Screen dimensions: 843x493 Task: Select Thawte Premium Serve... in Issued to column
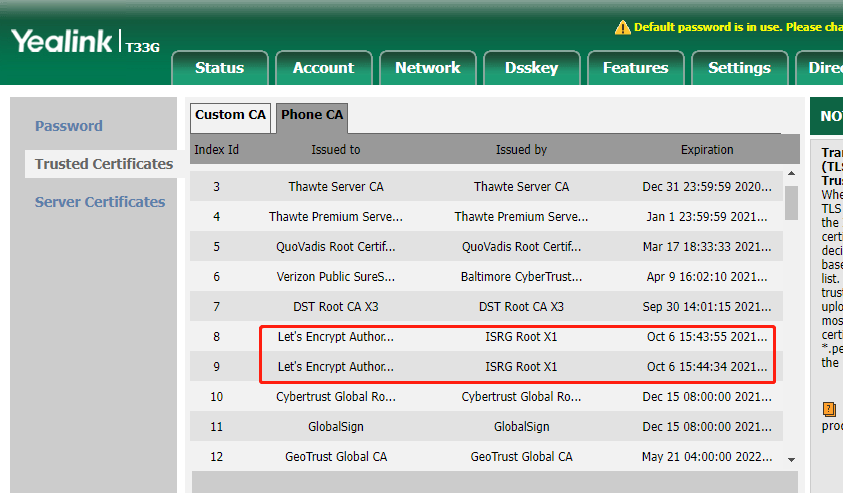(336, 217)
